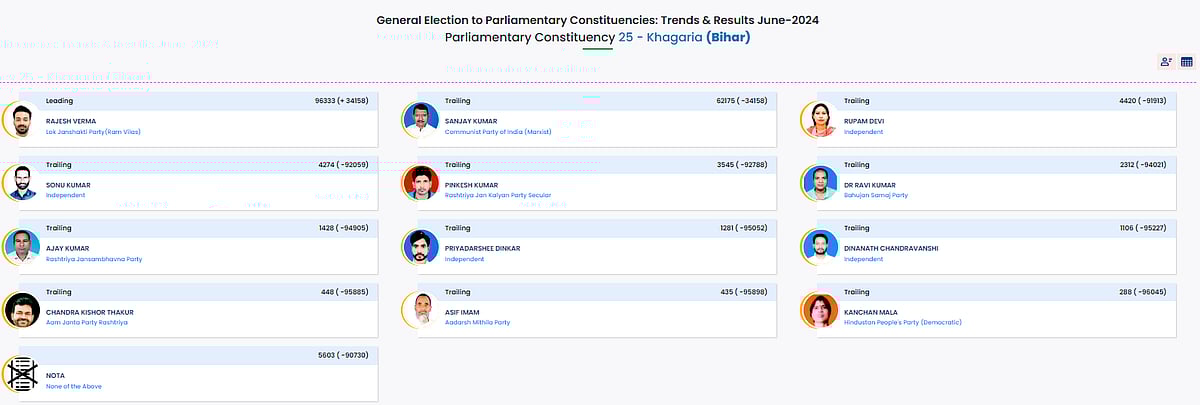Select the name Dr Ravi Kumar
The image size is (1200, 405).
tap(870, 185)
